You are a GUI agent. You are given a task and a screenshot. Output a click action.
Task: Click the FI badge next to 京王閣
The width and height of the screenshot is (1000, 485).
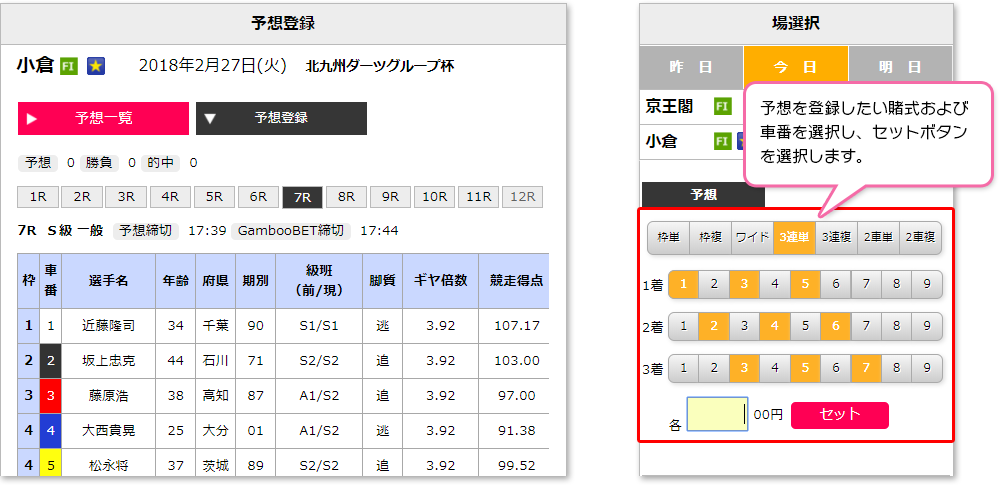point(722,107)
